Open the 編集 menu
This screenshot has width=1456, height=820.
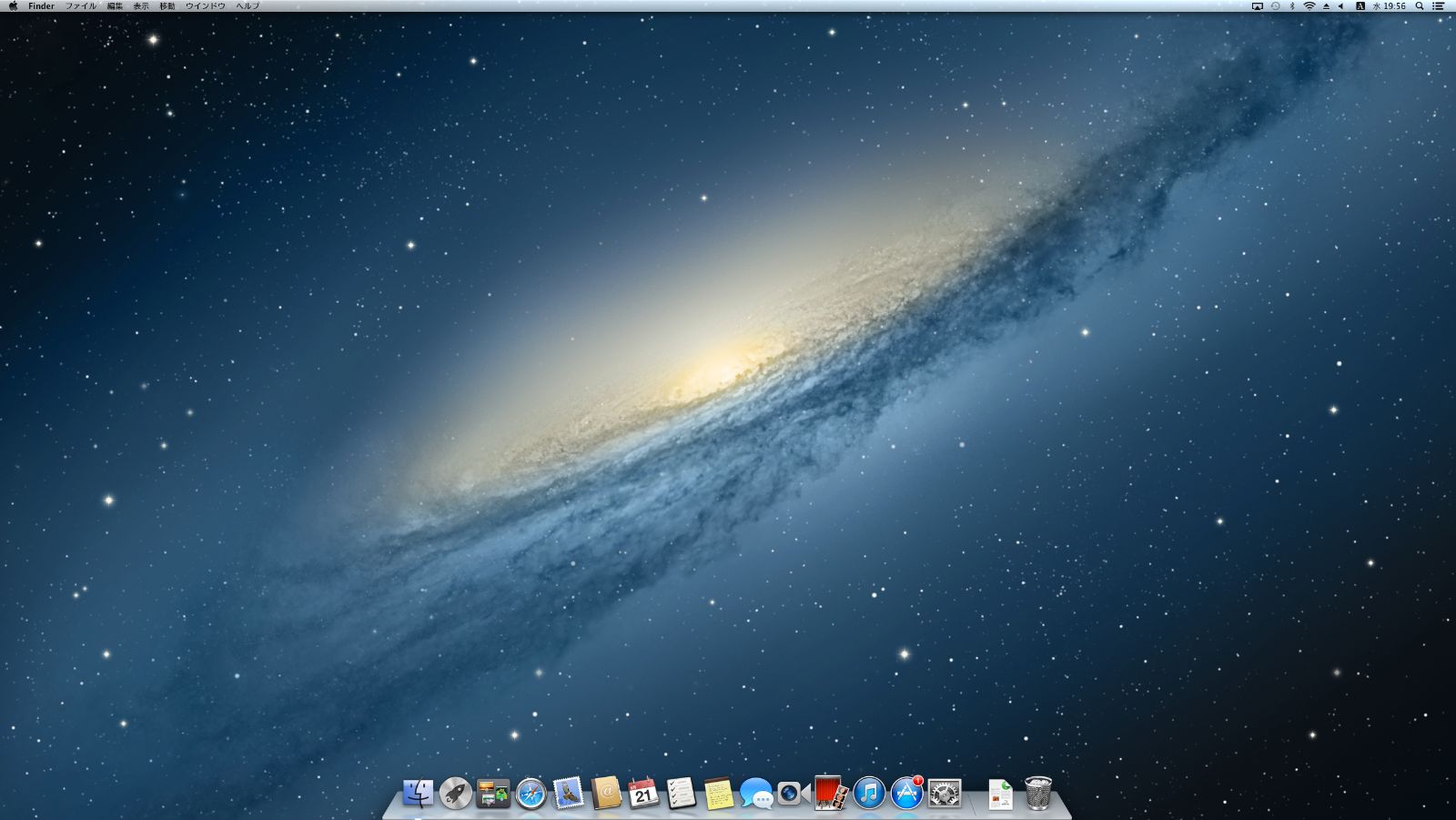[115, 5]
